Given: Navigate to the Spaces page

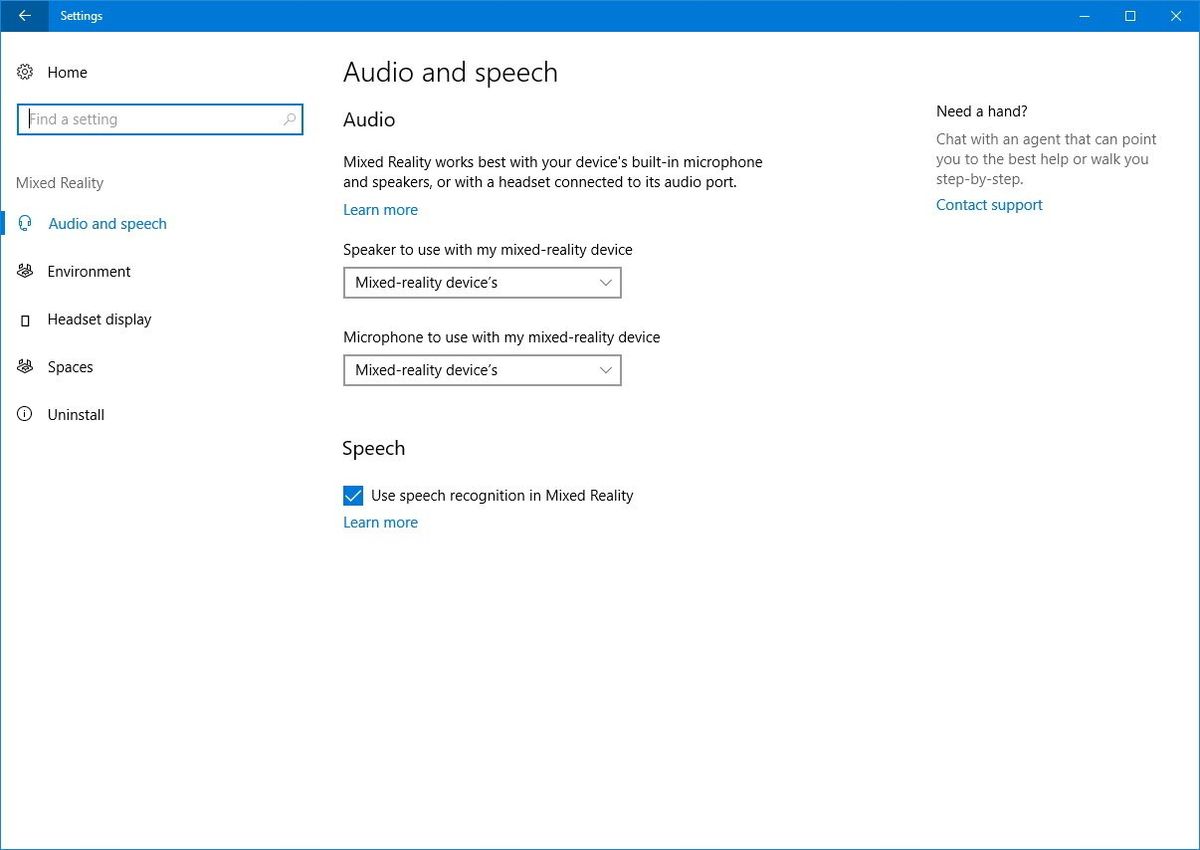Looking at the screenshot, I should [x=70, y=367].
